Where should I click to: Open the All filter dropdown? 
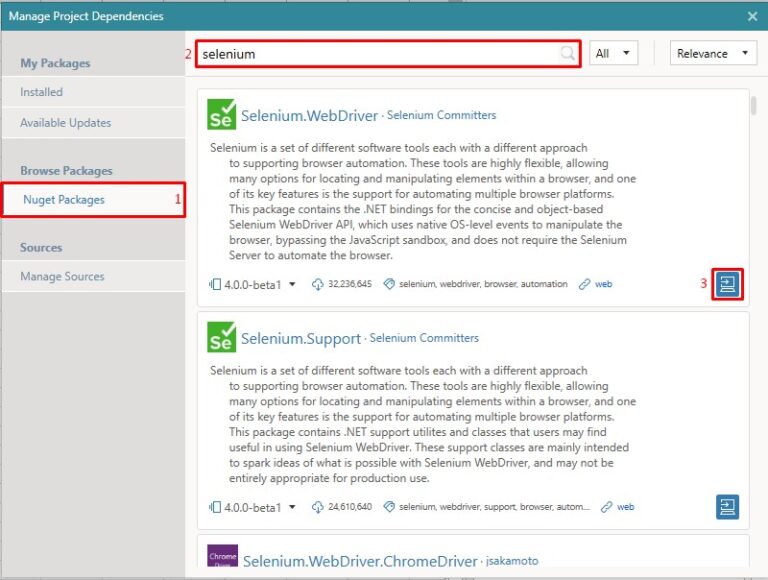[614, 53]
